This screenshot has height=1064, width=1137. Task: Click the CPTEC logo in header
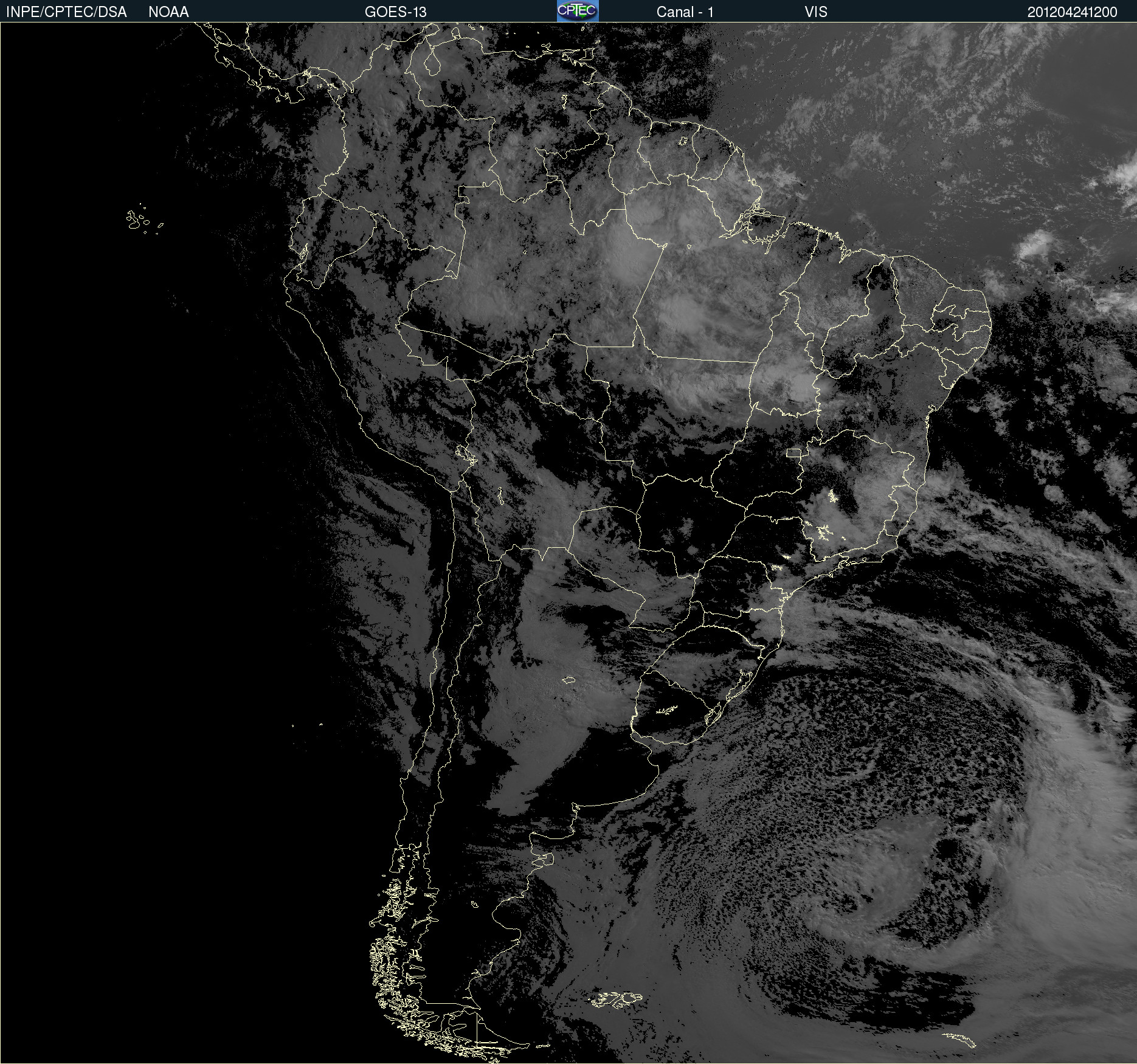pyautogui.click(x=578, y=11)
